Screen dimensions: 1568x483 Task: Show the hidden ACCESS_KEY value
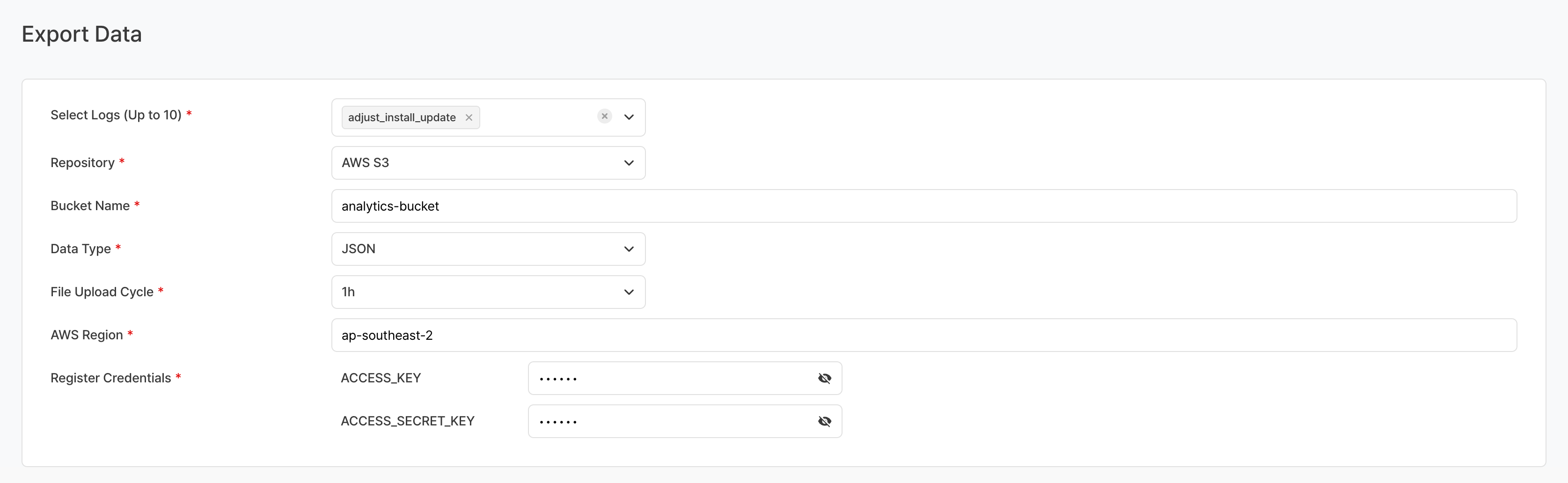click(x=824, y=378)
